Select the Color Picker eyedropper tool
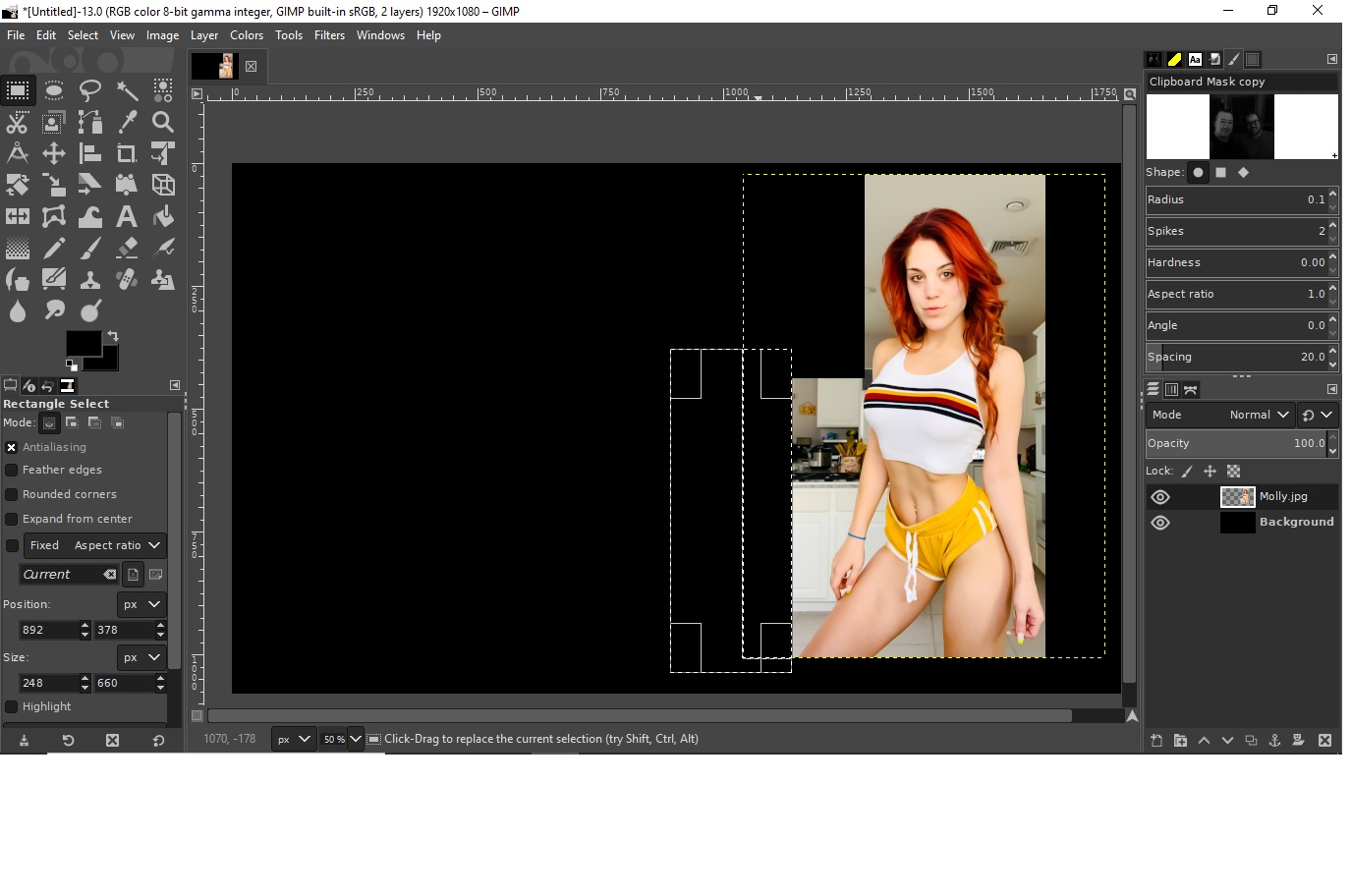Image resolution: width=1352 pixels, height=896 pixels. coord(127,122)
